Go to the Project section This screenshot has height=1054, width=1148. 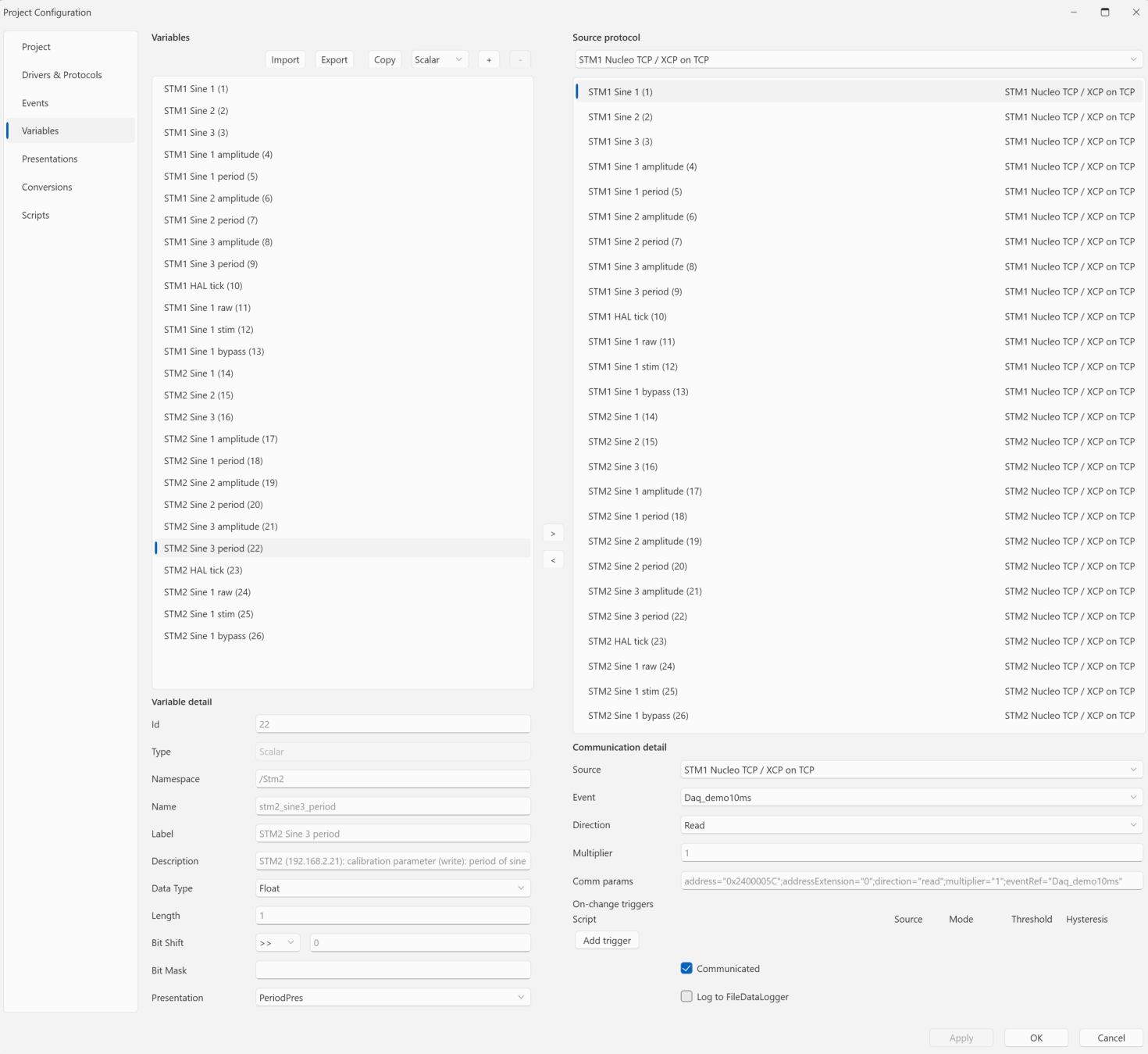(x=70, y=47)
